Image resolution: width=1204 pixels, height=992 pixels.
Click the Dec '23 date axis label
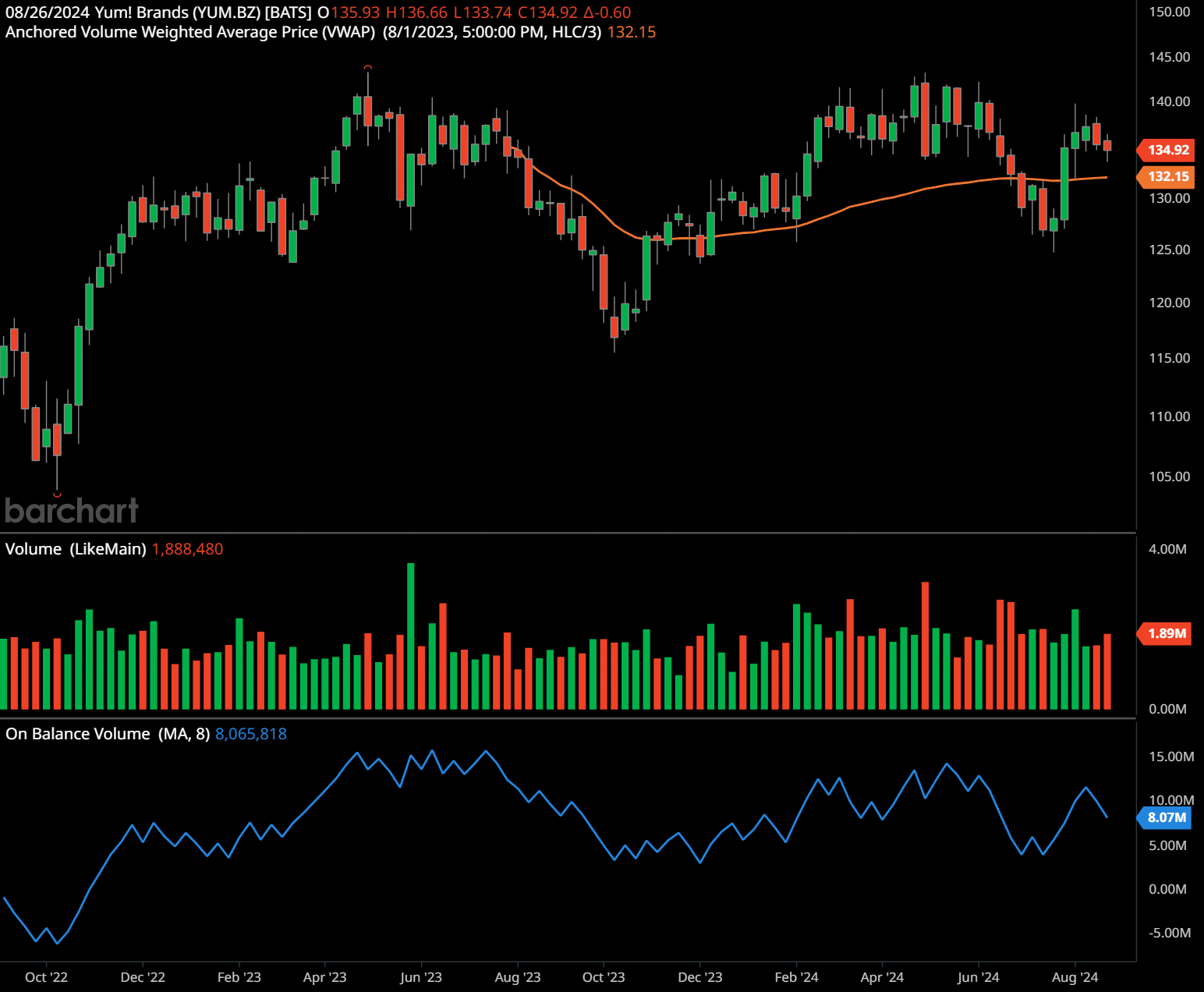click(700, 977)
